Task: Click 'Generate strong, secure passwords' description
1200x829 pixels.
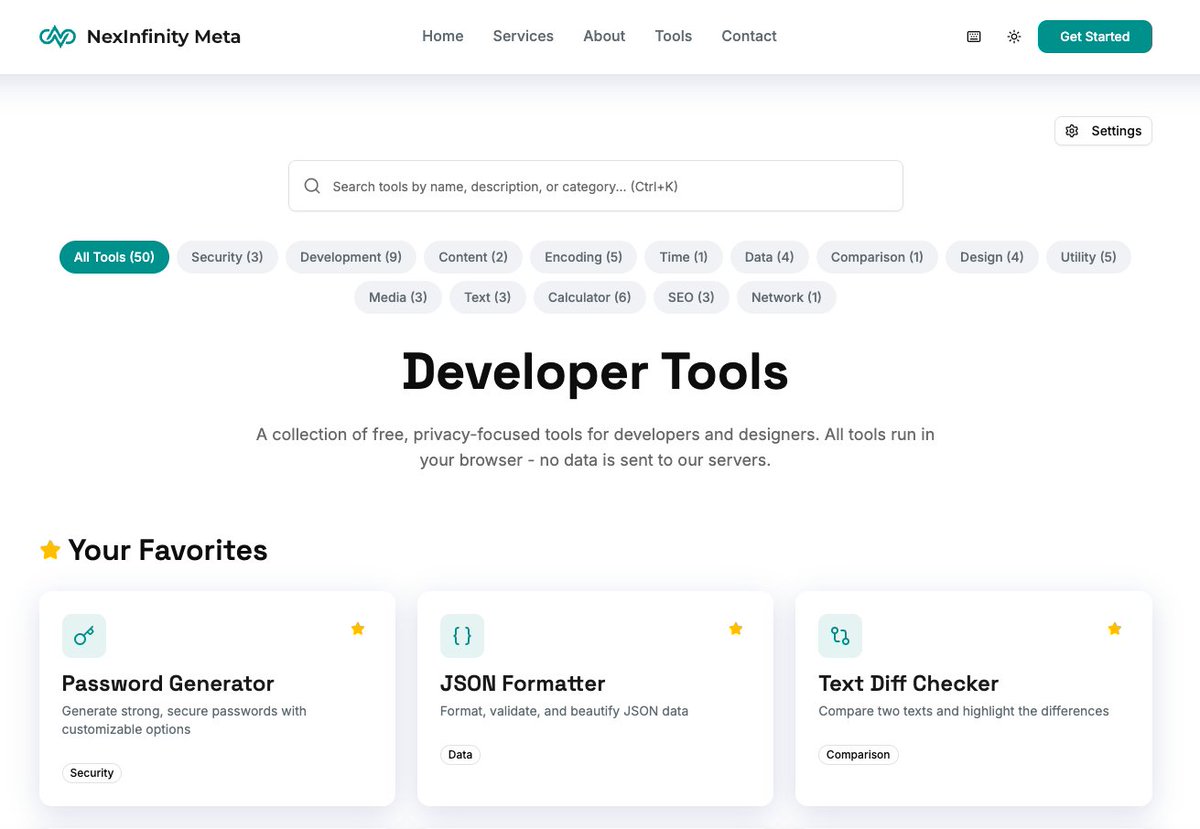Action: pos(184,720)
